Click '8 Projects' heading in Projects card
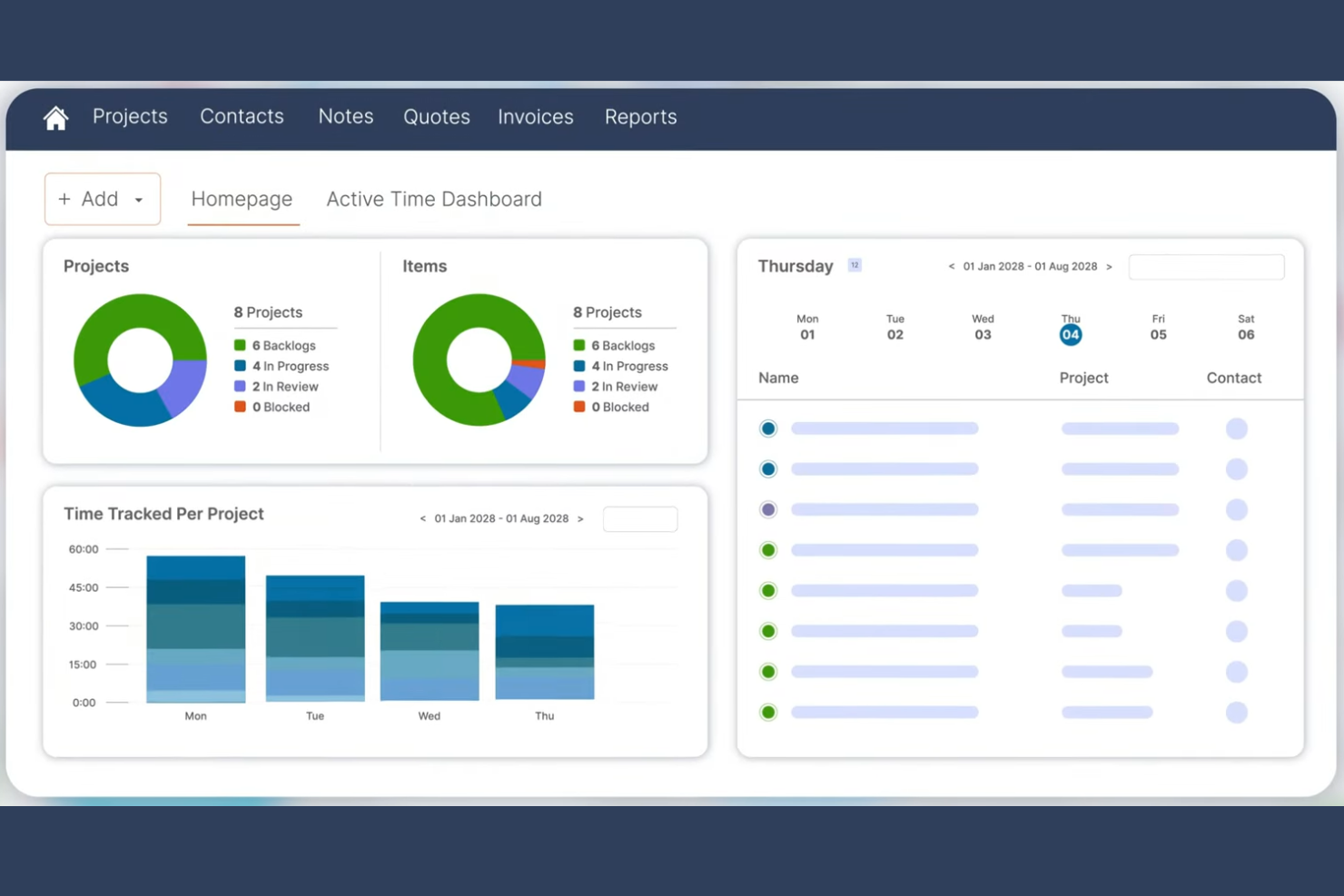1344x896 pixels. (268, 312)
